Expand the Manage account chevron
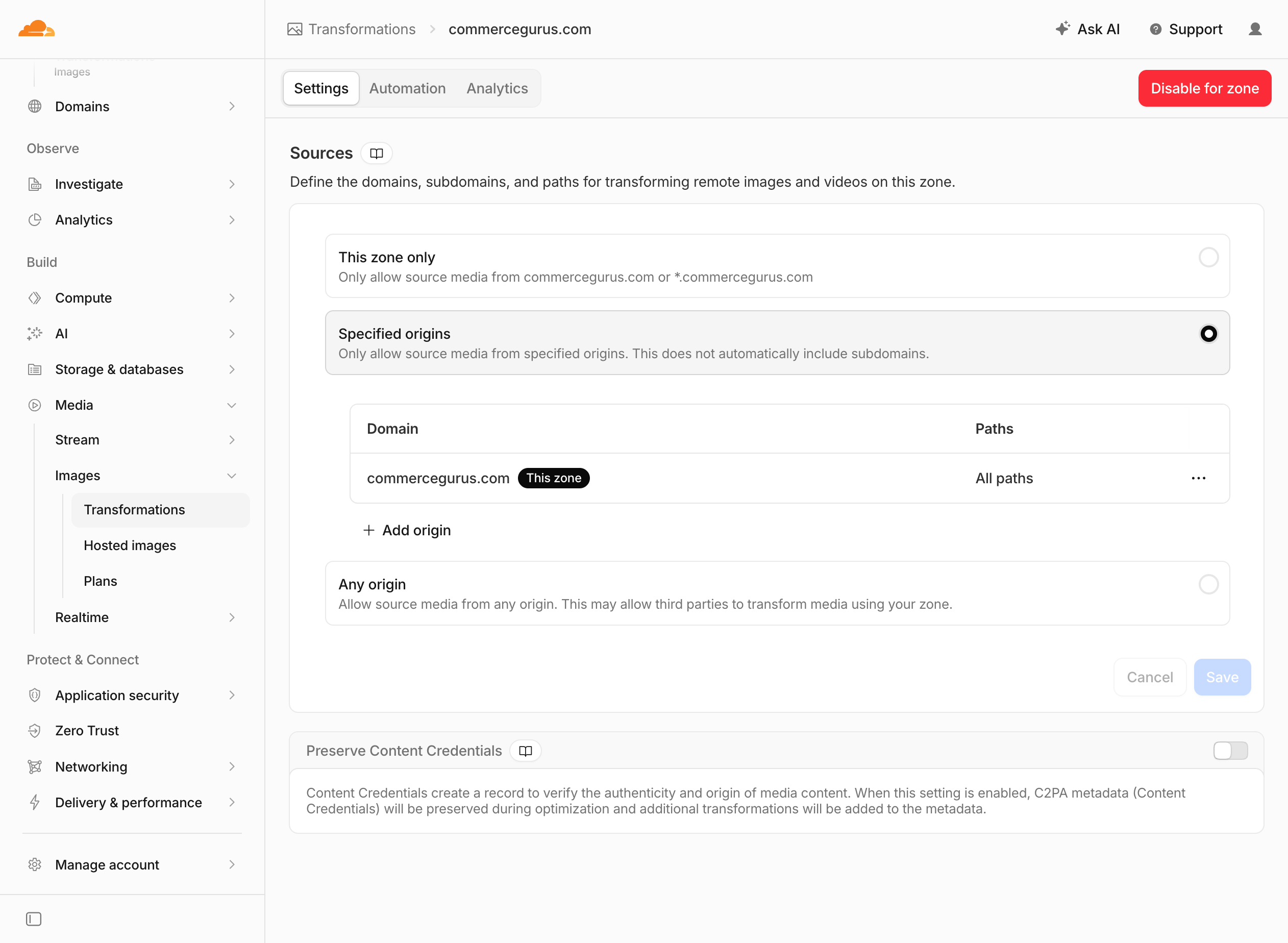1288x943 pixels. click(232, 864)
